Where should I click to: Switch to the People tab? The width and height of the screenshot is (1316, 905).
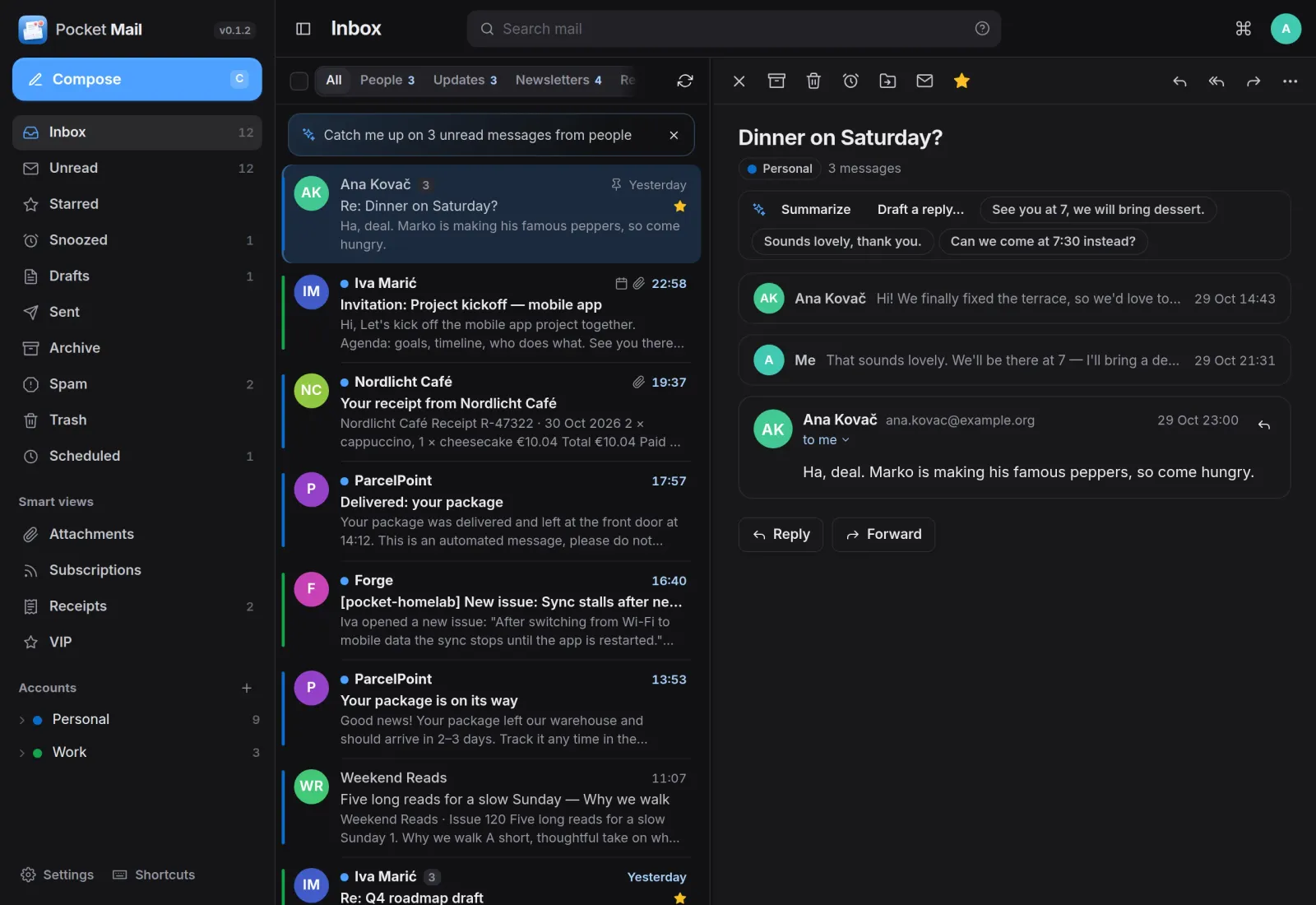[x=387, y=80]
